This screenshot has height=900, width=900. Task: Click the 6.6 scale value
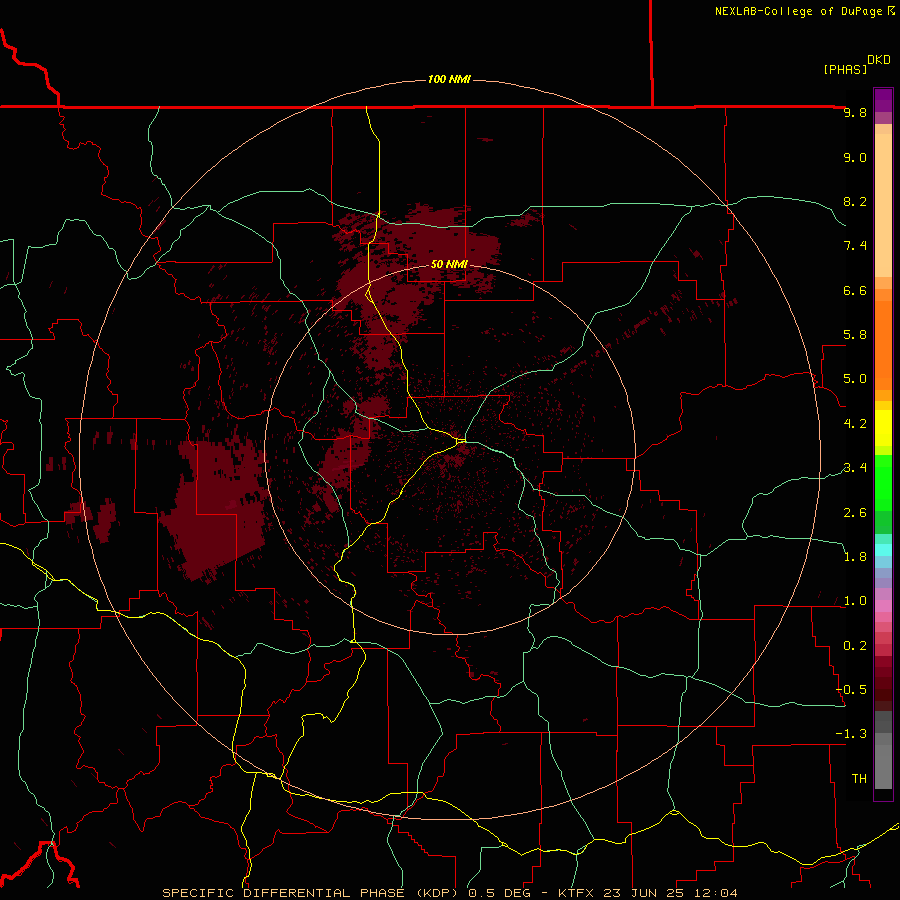pyautogui.click(x=855, y=290)
